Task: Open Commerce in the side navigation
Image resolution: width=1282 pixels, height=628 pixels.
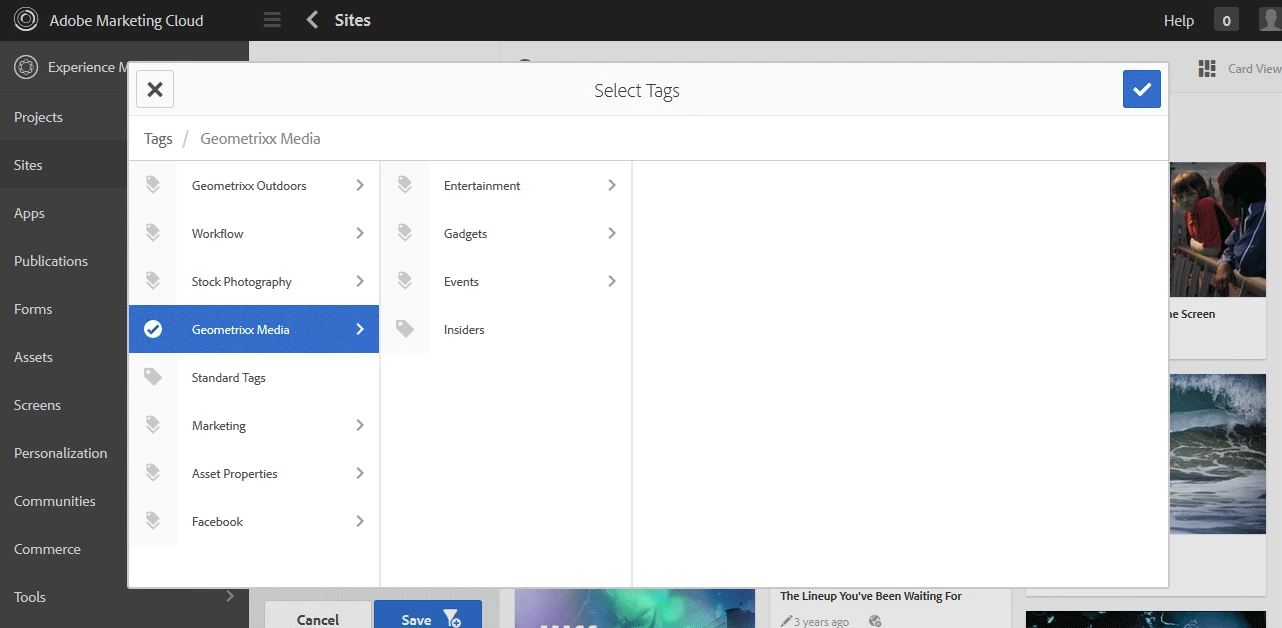Action: coord(47,549)
